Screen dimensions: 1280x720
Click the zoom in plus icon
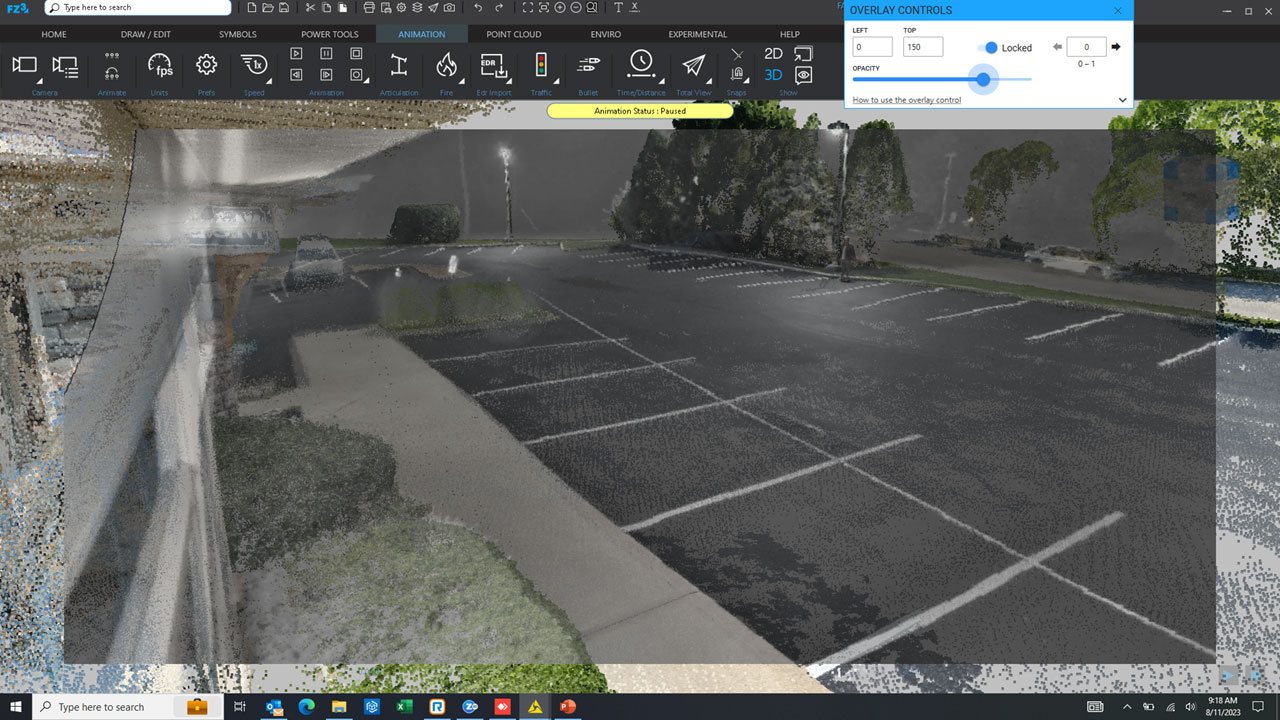(560, 8)
